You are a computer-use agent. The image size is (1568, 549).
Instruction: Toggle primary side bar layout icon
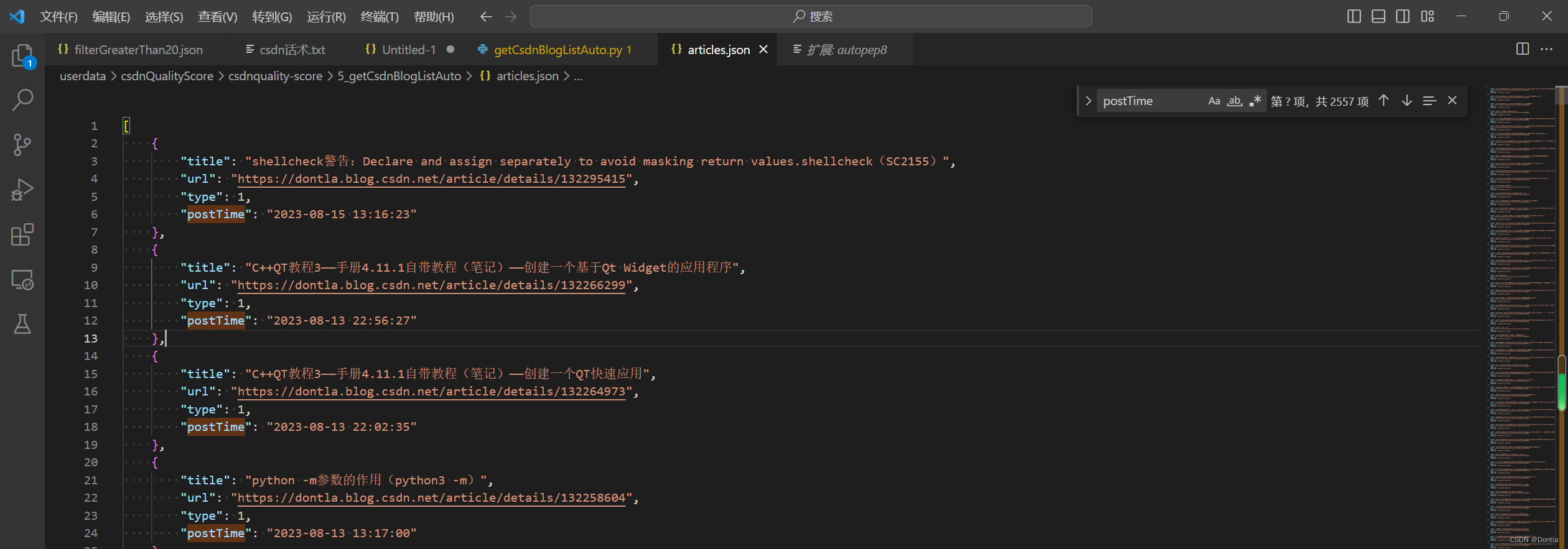(x=1354, y=16)
